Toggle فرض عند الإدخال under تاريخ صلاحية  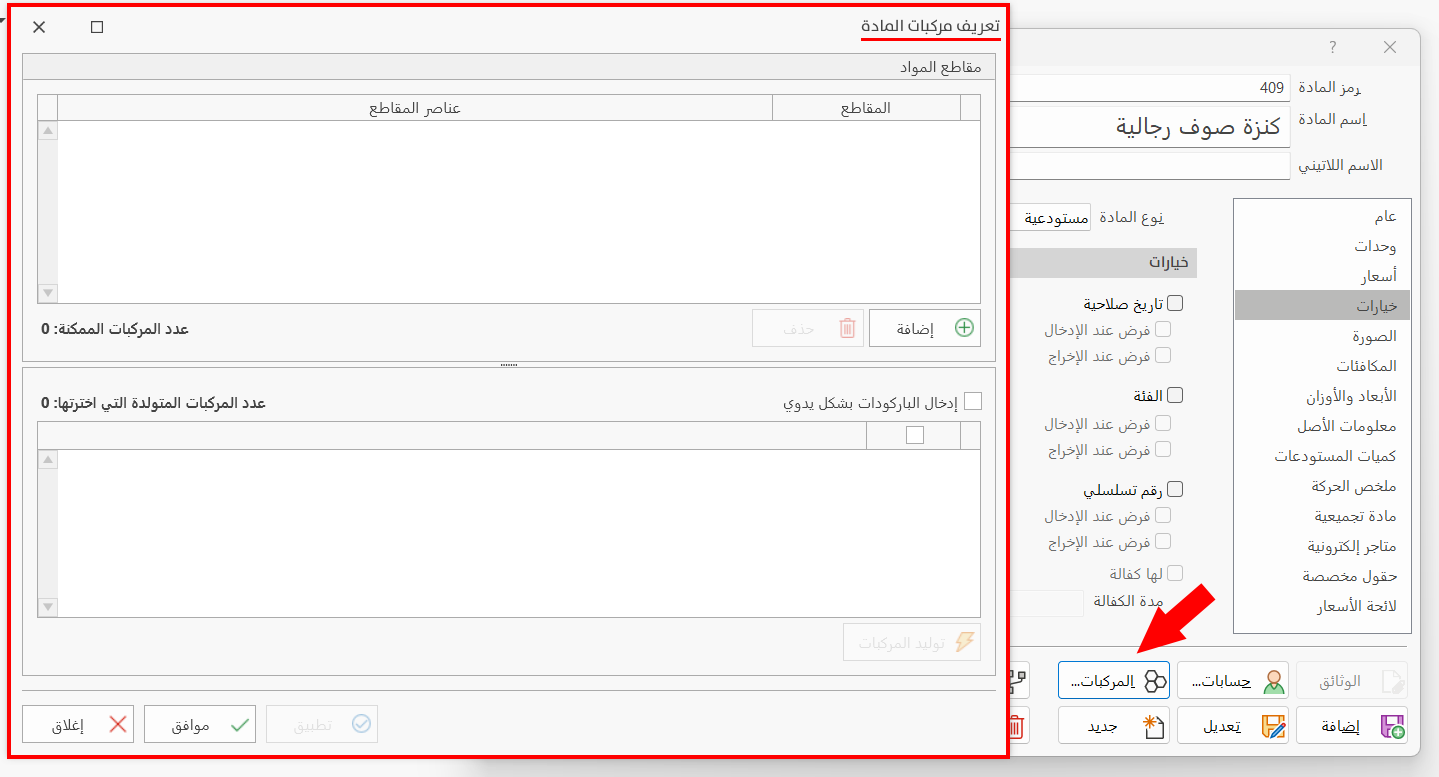pyautogui.click(x=1163, y=329)
